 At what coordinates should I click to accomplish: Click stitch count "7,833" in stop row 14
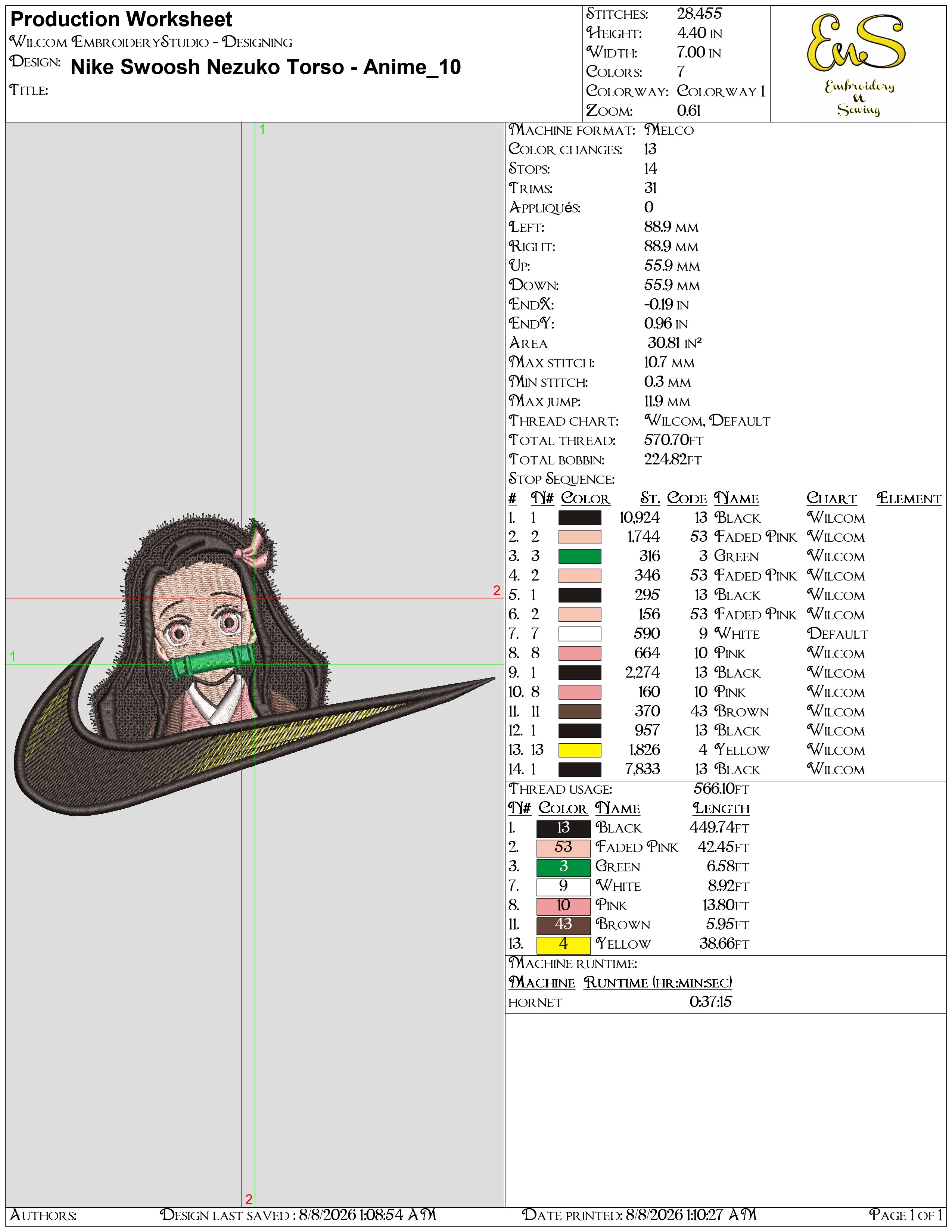(x=643, y=769)
